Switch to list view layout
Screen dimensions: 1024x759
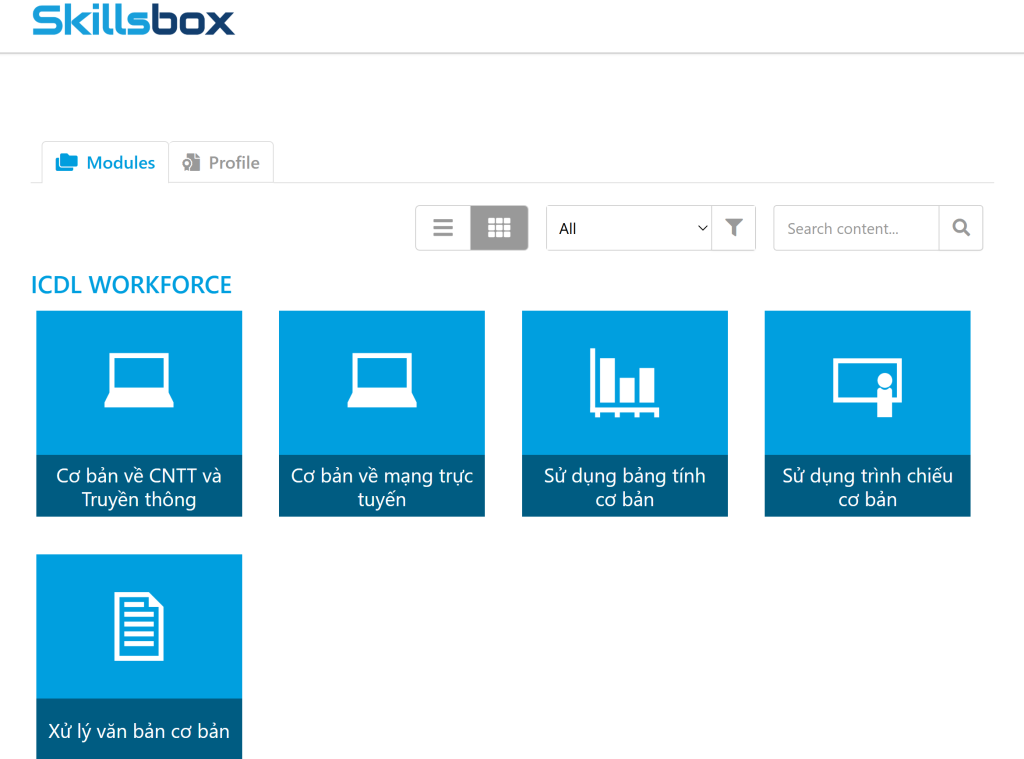point(443,228)
